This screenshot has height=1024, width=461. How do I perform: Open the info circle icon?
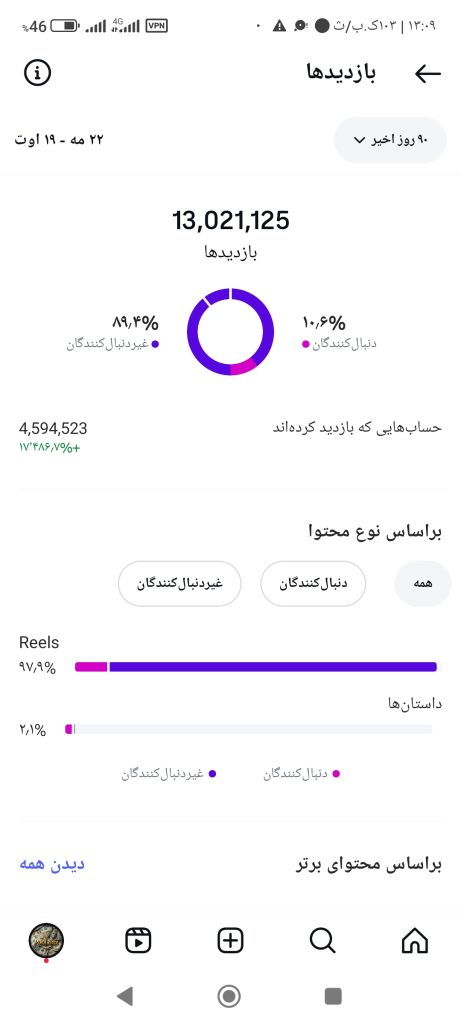37,73
